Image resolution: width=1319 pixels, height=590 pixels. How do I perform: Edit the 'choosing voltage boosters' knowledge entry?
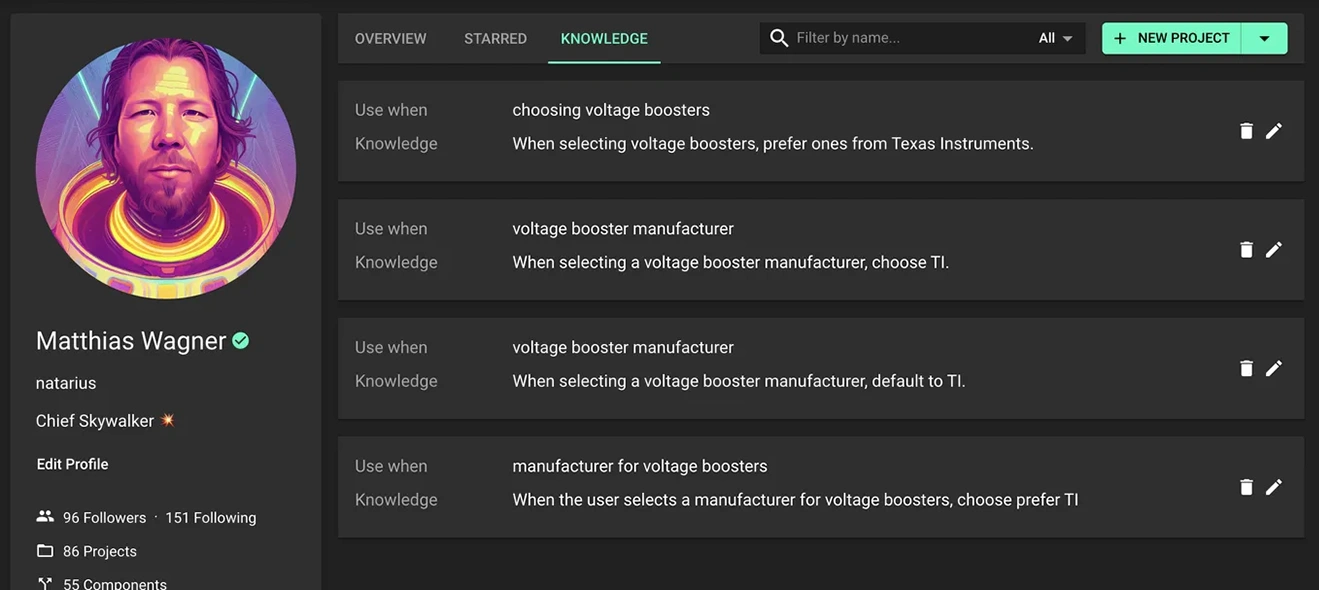(x=1273, y=131)
